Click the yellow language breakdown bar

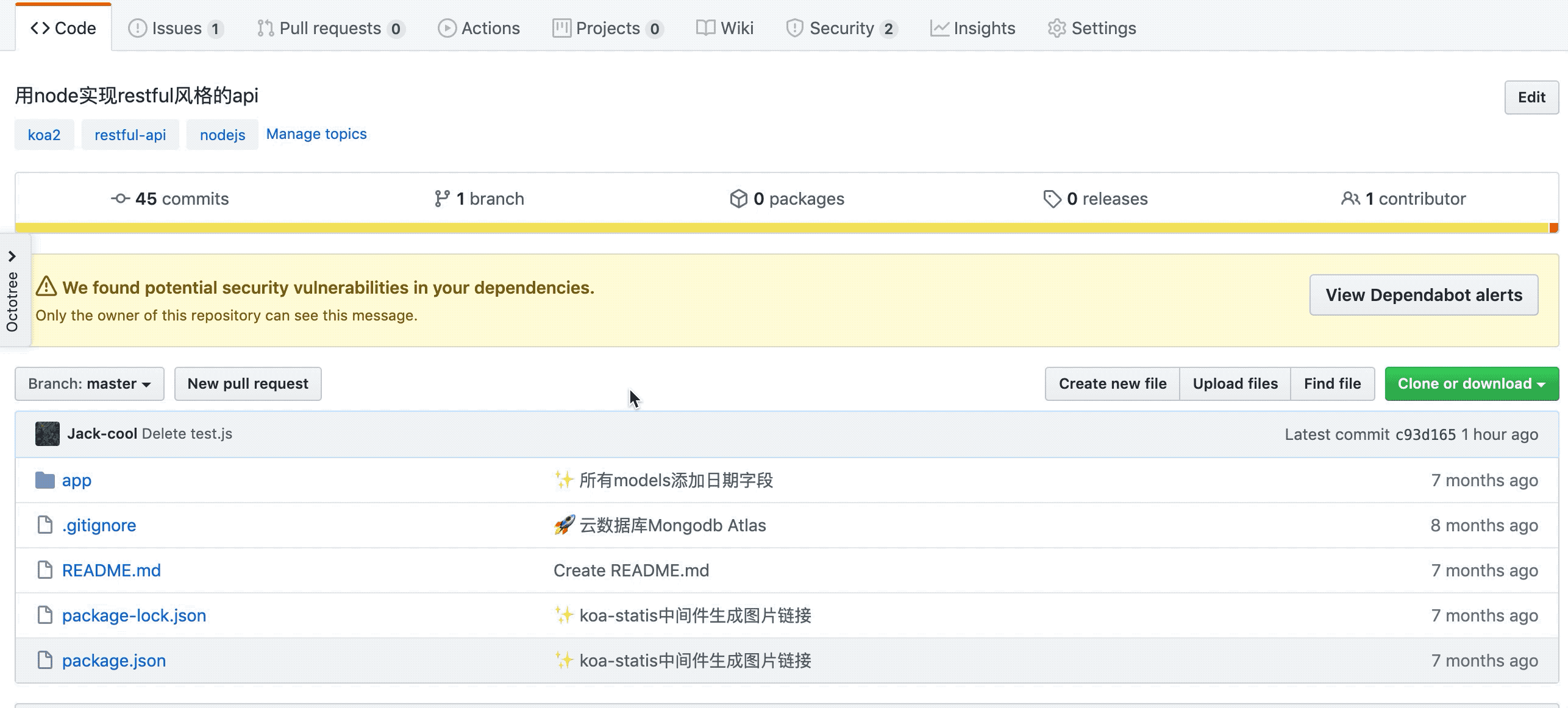point(780,228)
